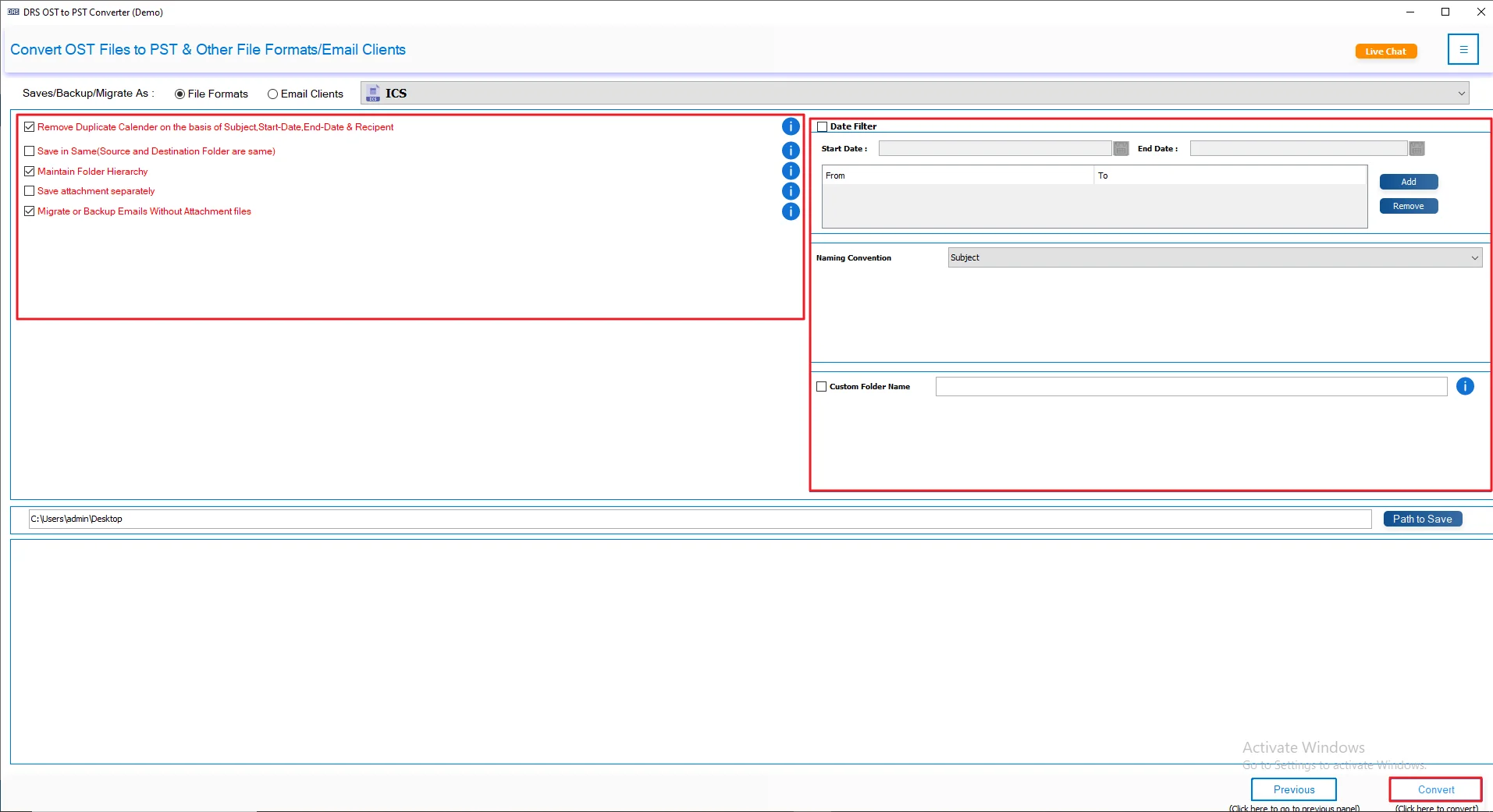Click the Start Date input field

[x=995, y=148]
